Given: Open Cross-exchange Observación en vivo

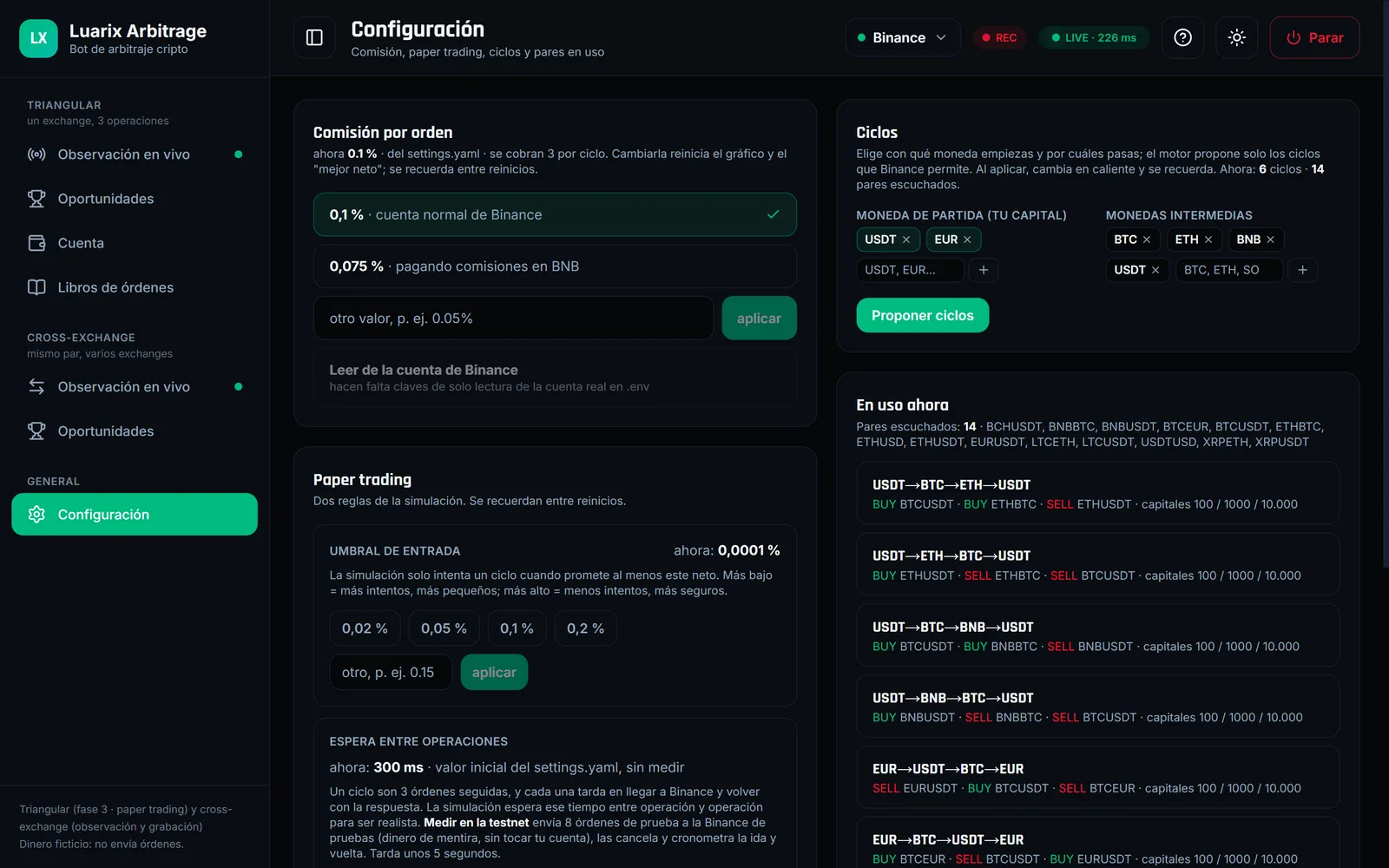Looking at the screenshot, I should click(135, 387).
